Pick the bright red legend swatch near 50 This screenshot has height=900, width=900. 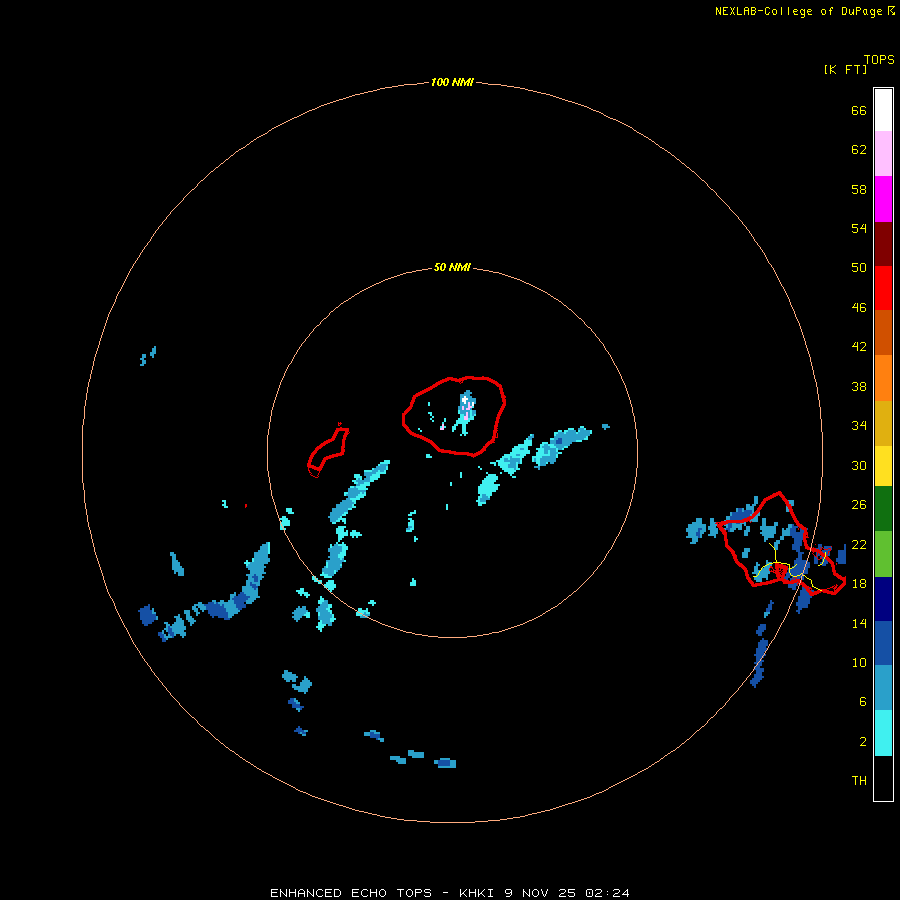point(883,288)
